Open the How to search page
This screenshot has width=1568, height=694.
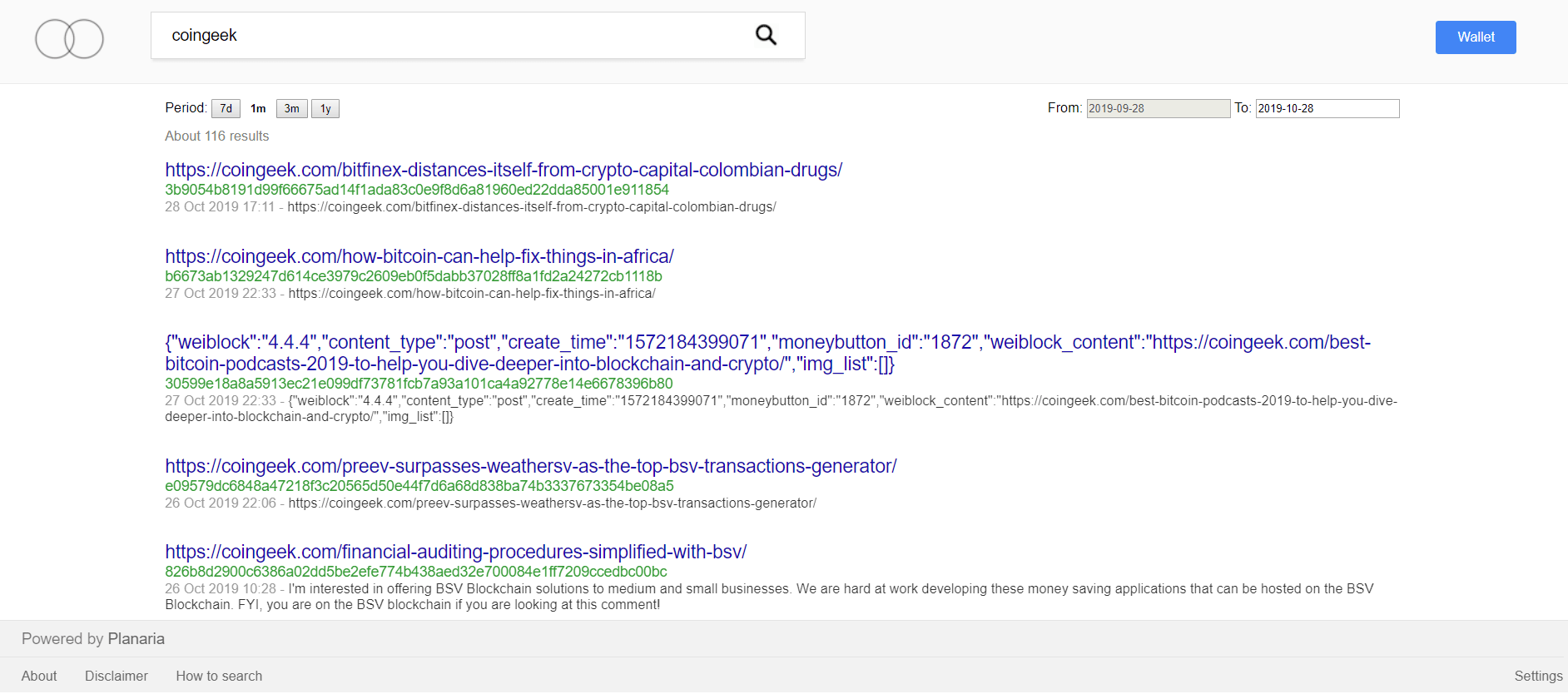click(219, 677)
